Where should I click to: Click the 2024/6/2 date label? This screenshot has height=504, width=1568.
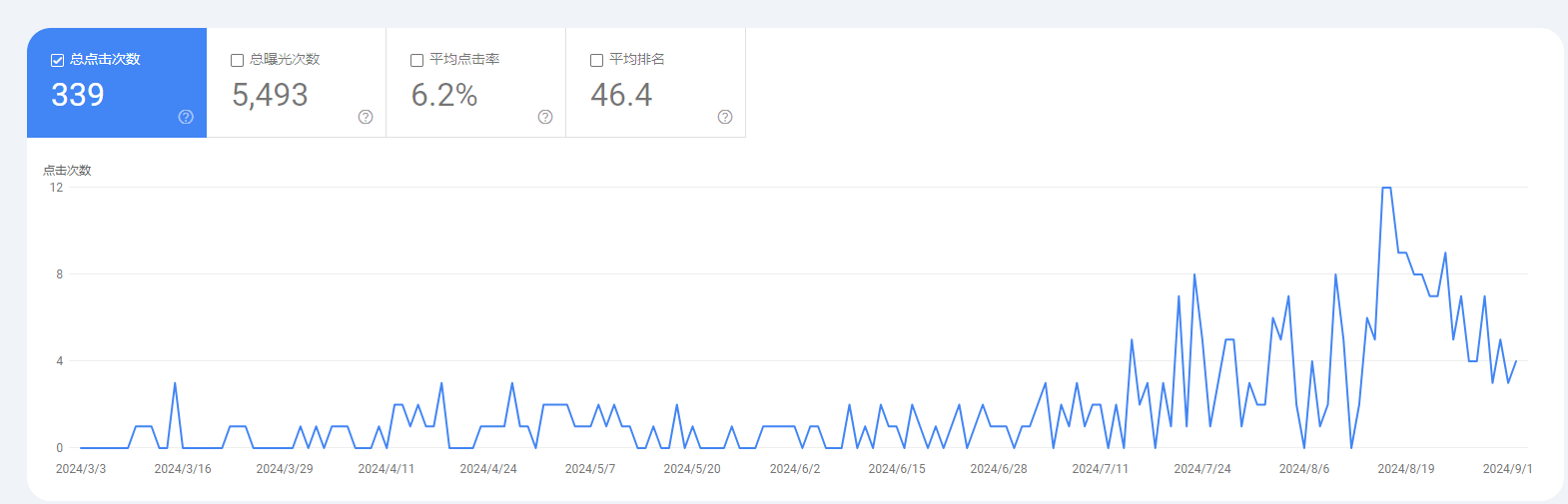click(795, 469)
